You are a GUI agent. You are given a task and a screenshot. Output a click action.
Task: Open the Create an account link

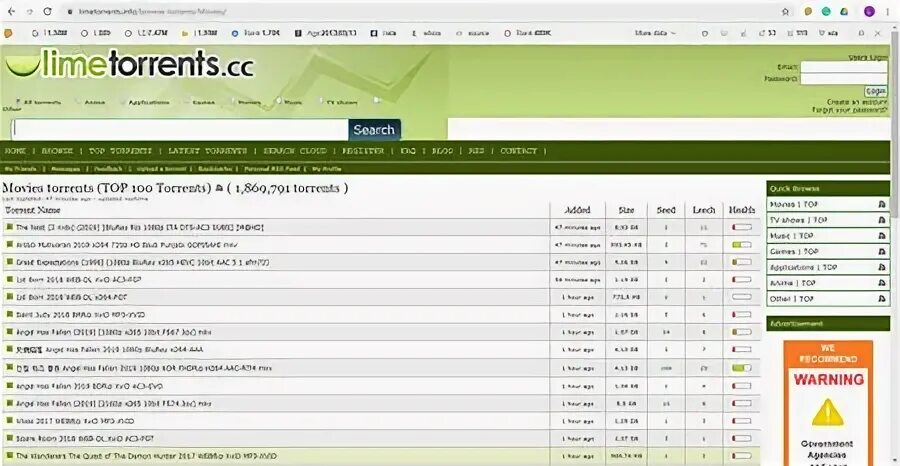coord(857,102)
